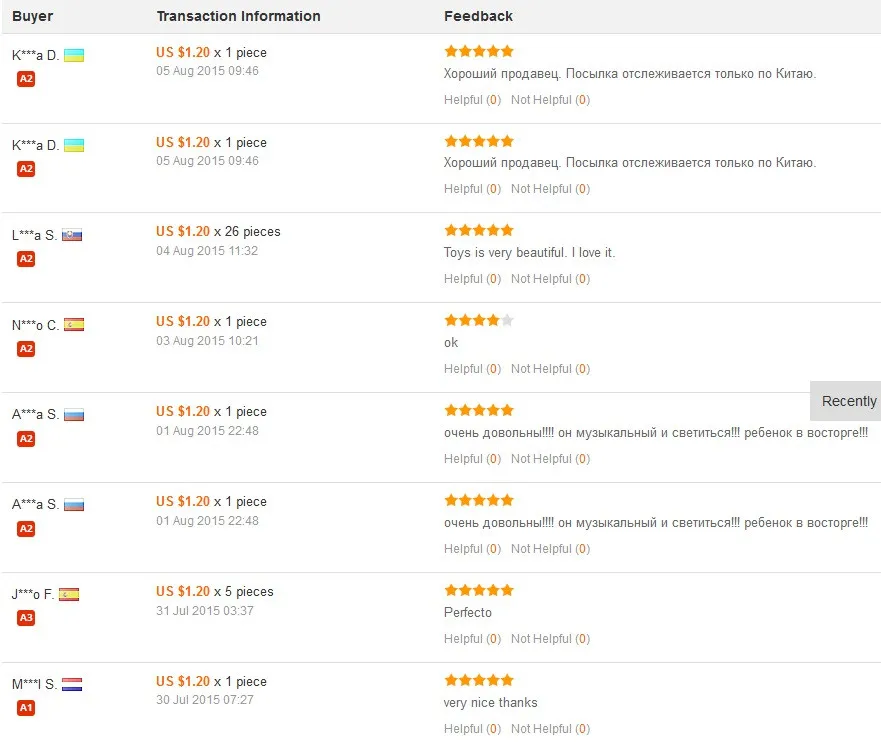Click the Russia flag beside first A***a S.
The height and width of the screenshot is (751, 881).
click(74, 415)
